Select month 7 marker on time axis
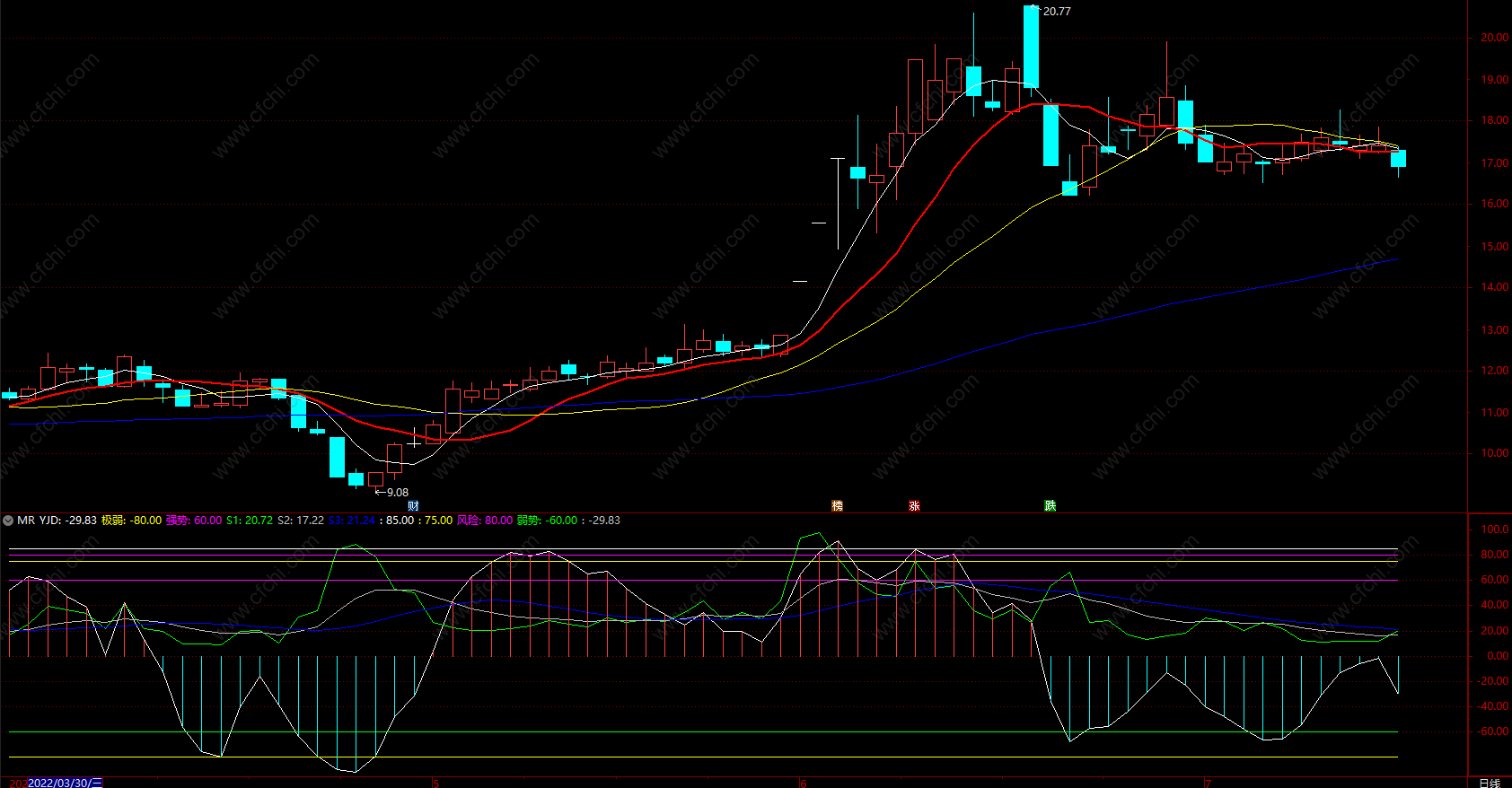The height and width of the screenshot is (788, 1512). 1208,783
